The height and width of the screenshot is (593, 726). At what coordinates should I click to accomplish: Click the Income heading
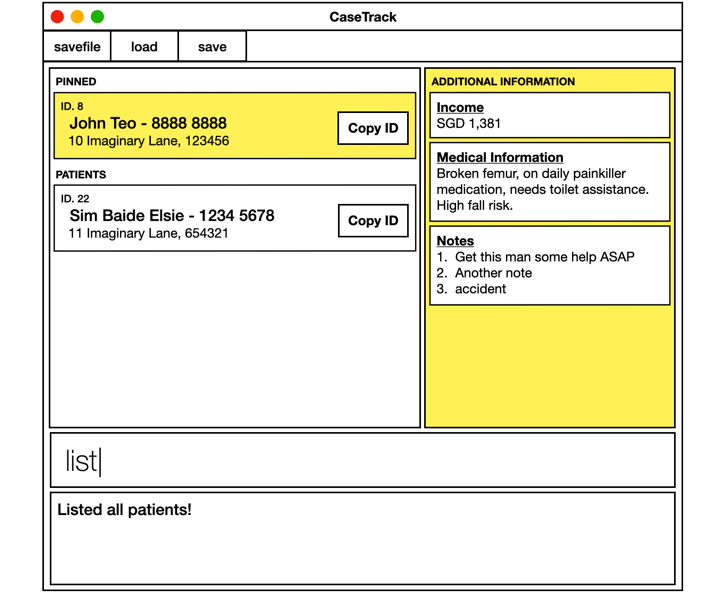point(460,107)
